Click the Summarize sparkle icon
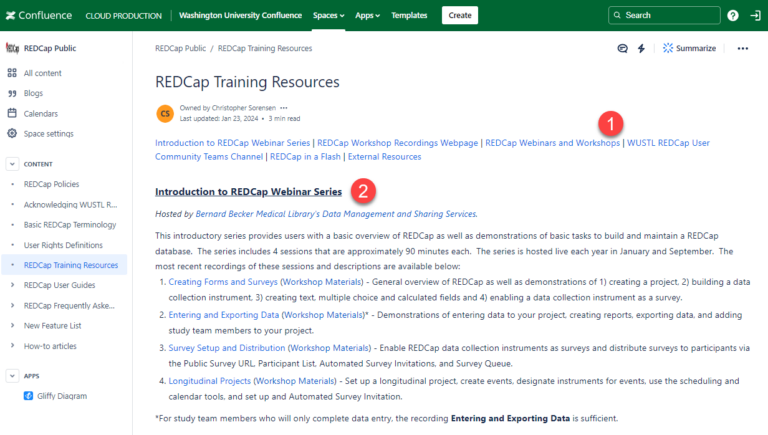Viewport: 768px width, 435px height. [x=668, y=48]
